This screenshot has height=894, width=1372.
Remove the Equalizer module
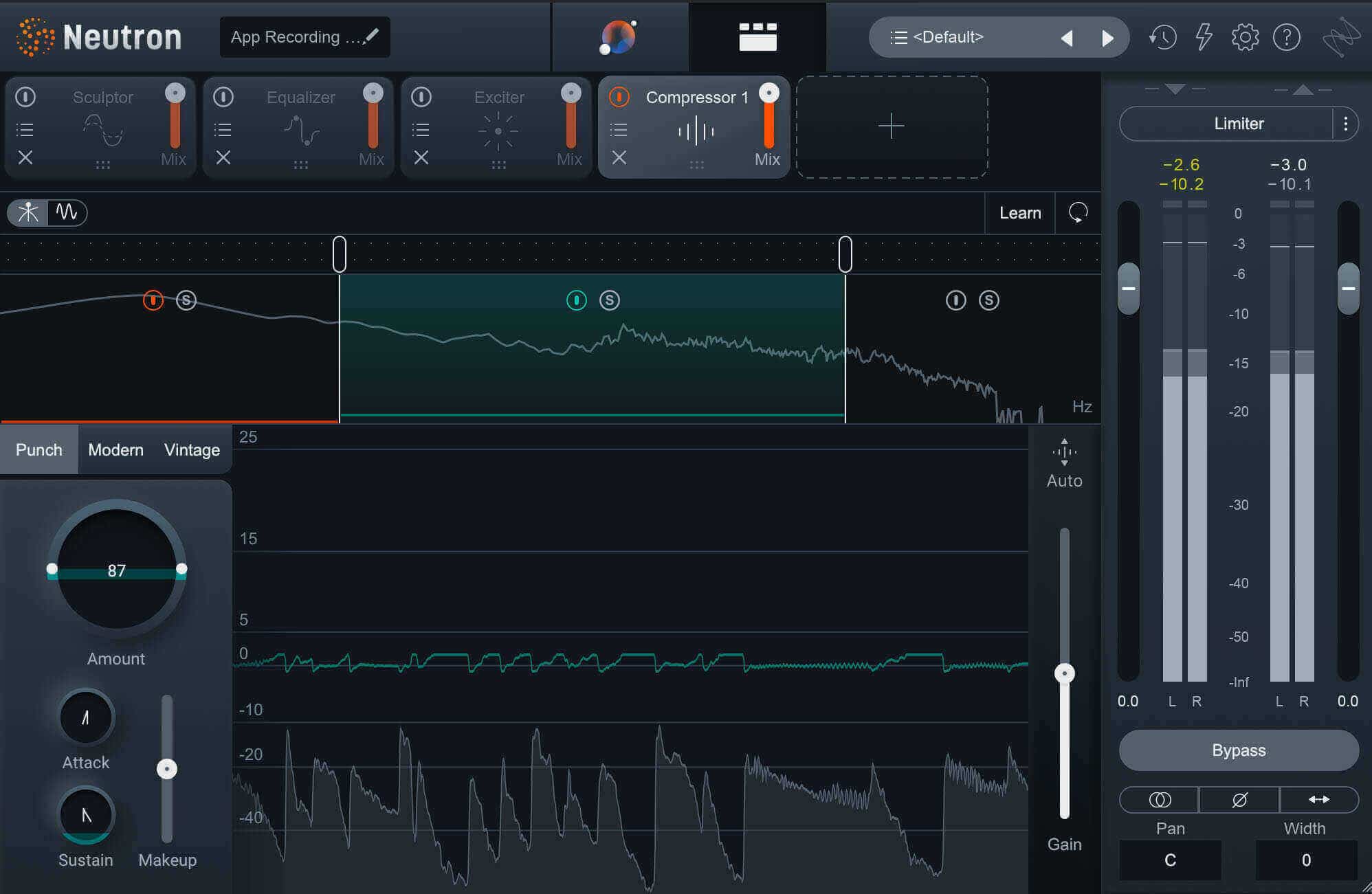[223, 158]
